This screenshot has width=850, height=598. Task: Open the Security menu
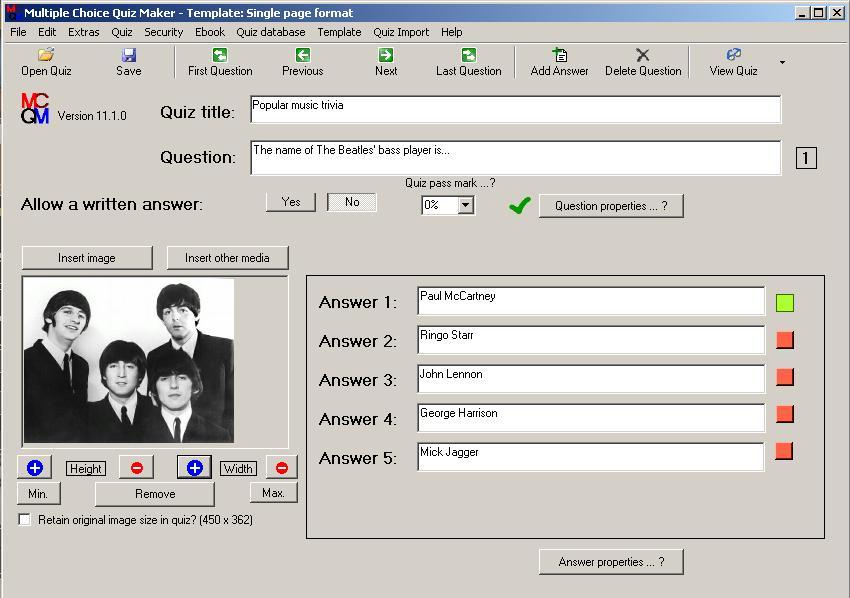(x=164, y=32)
